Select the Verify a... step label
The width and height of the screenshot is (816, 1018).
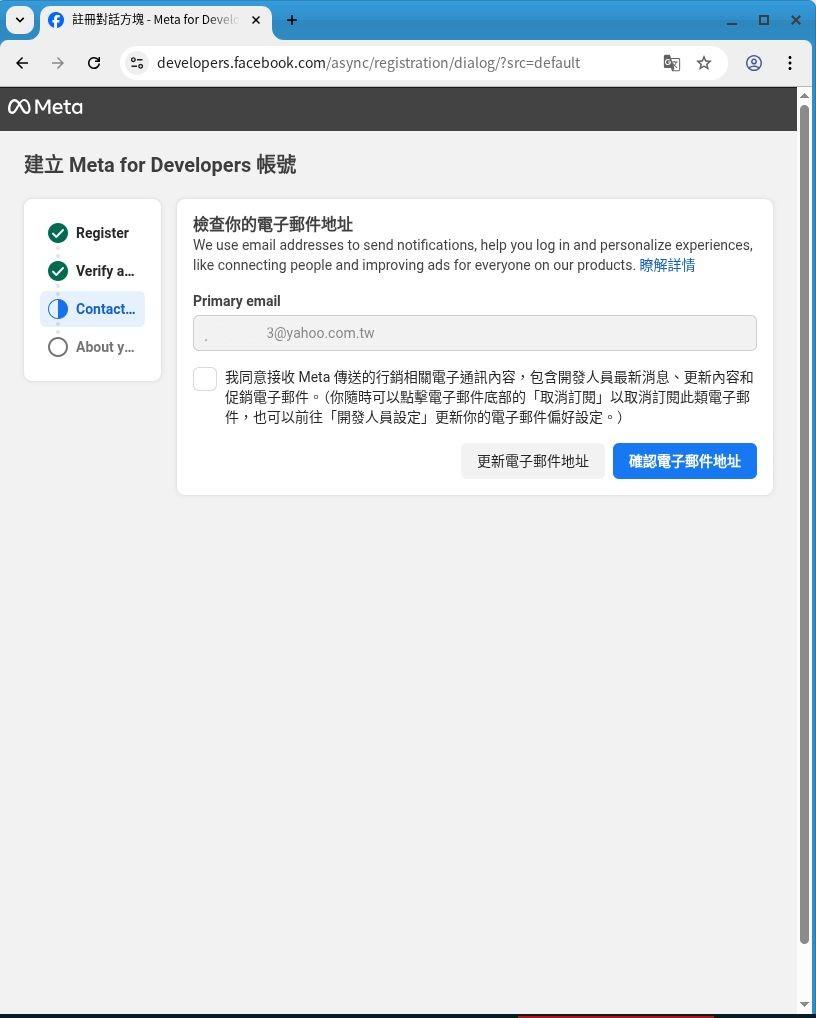[x=105, y=271]
